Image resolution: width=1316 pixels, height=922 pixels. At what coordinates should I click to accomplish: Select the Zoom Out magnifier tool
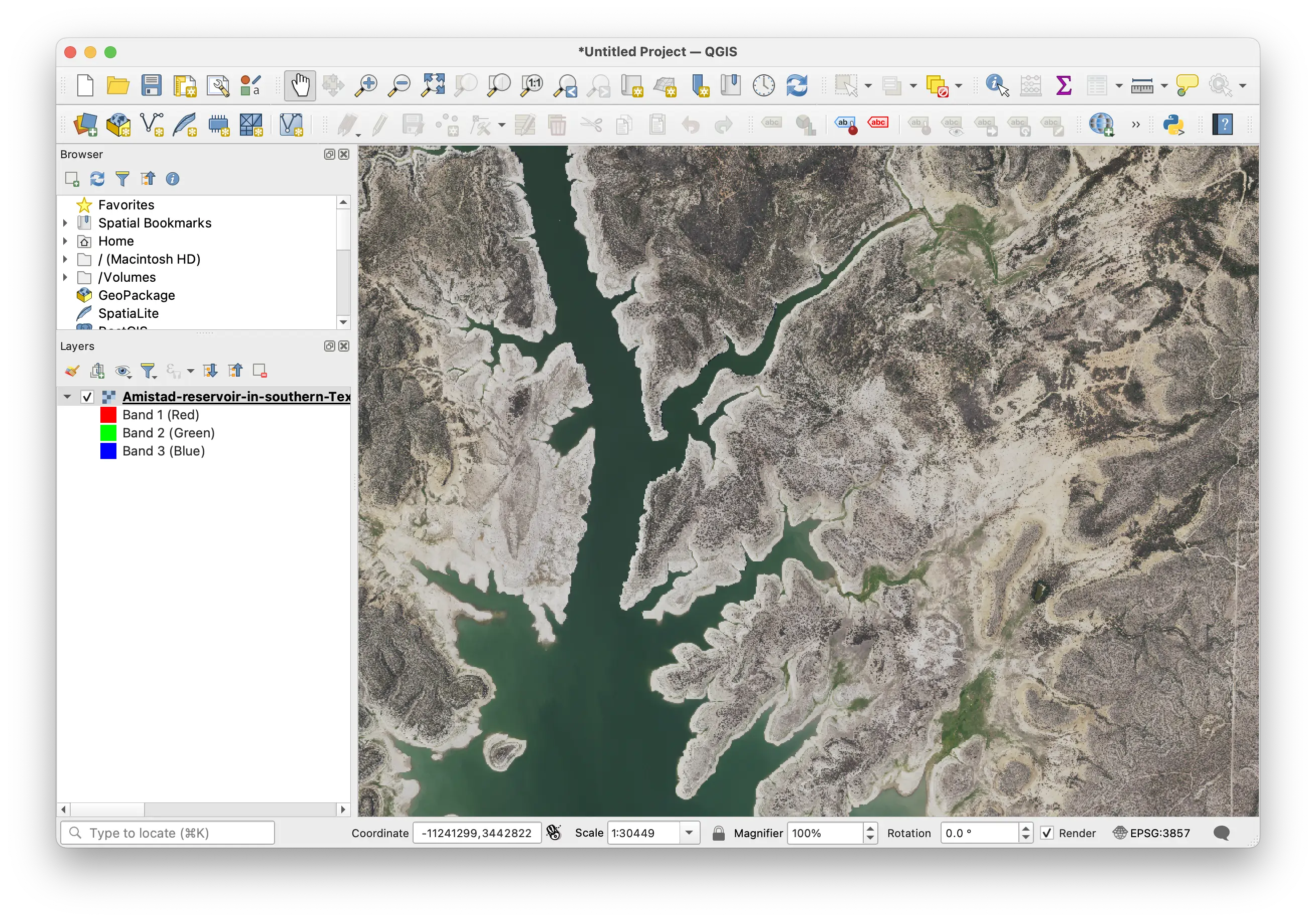399,86
